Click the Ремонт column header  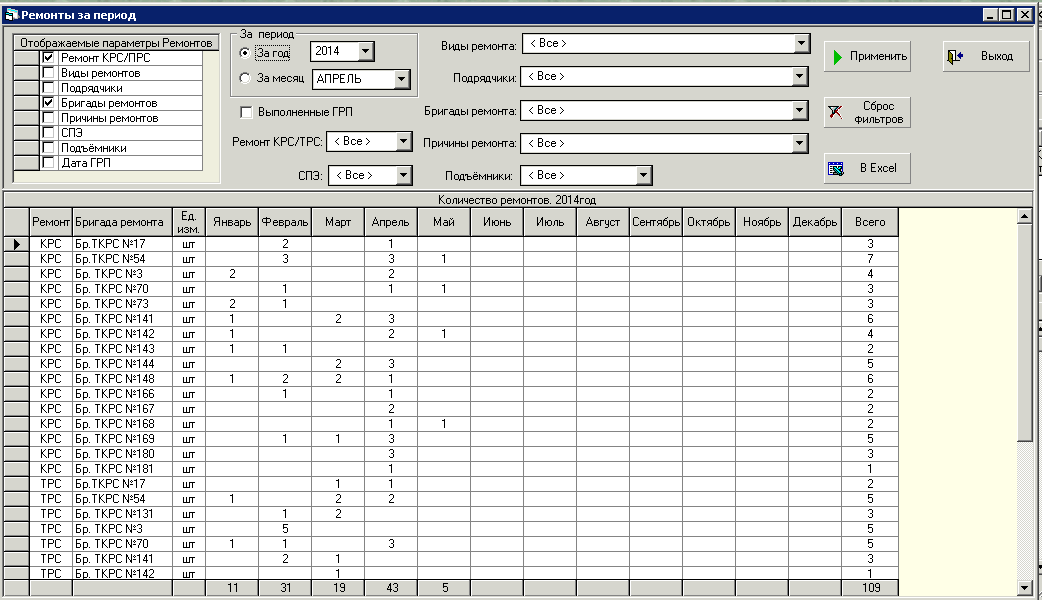click(51, 222)
